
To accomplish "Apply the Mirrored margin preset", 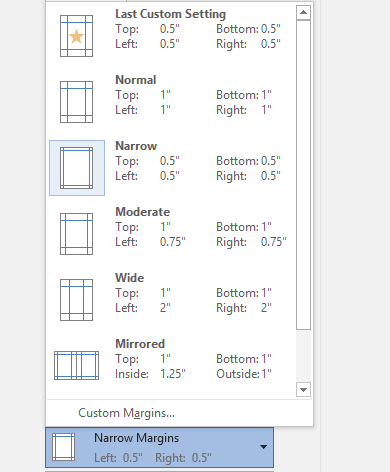I will tap(170, 365).
